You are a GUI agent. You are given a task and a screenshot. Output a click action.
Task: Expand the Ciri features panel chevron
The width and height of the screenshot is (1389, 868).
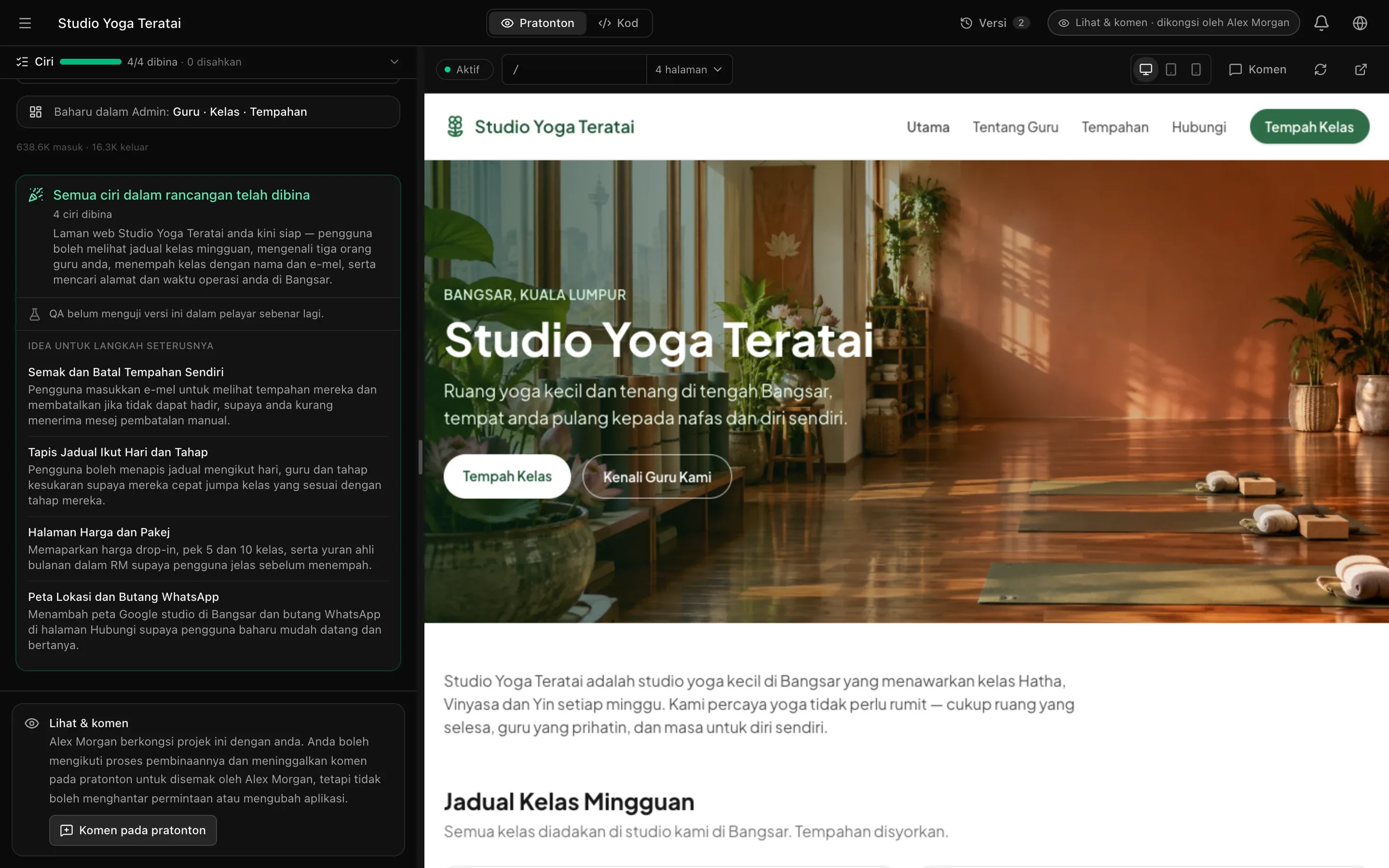(x=395, y=62)
